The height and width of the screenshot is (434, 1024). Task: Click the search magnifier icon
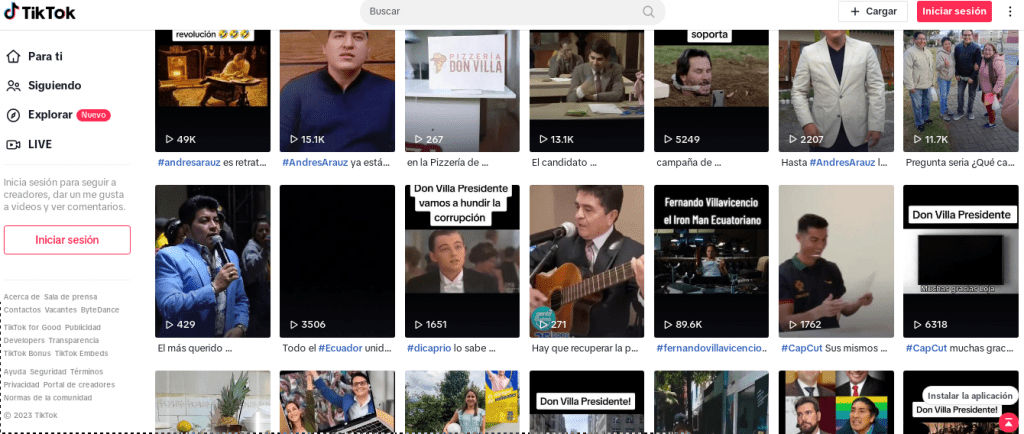[649, 12]
